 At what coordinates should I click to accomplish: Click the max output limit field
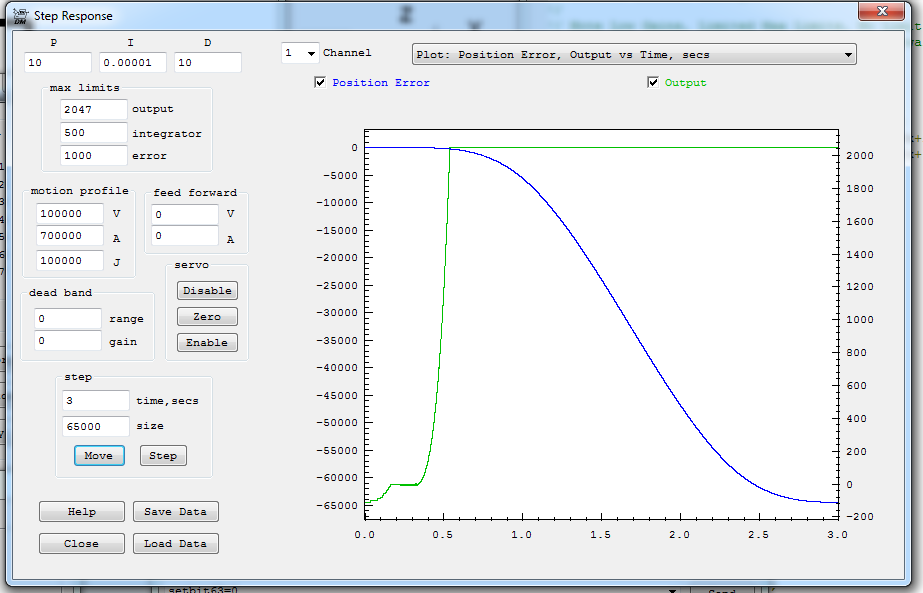93,109
